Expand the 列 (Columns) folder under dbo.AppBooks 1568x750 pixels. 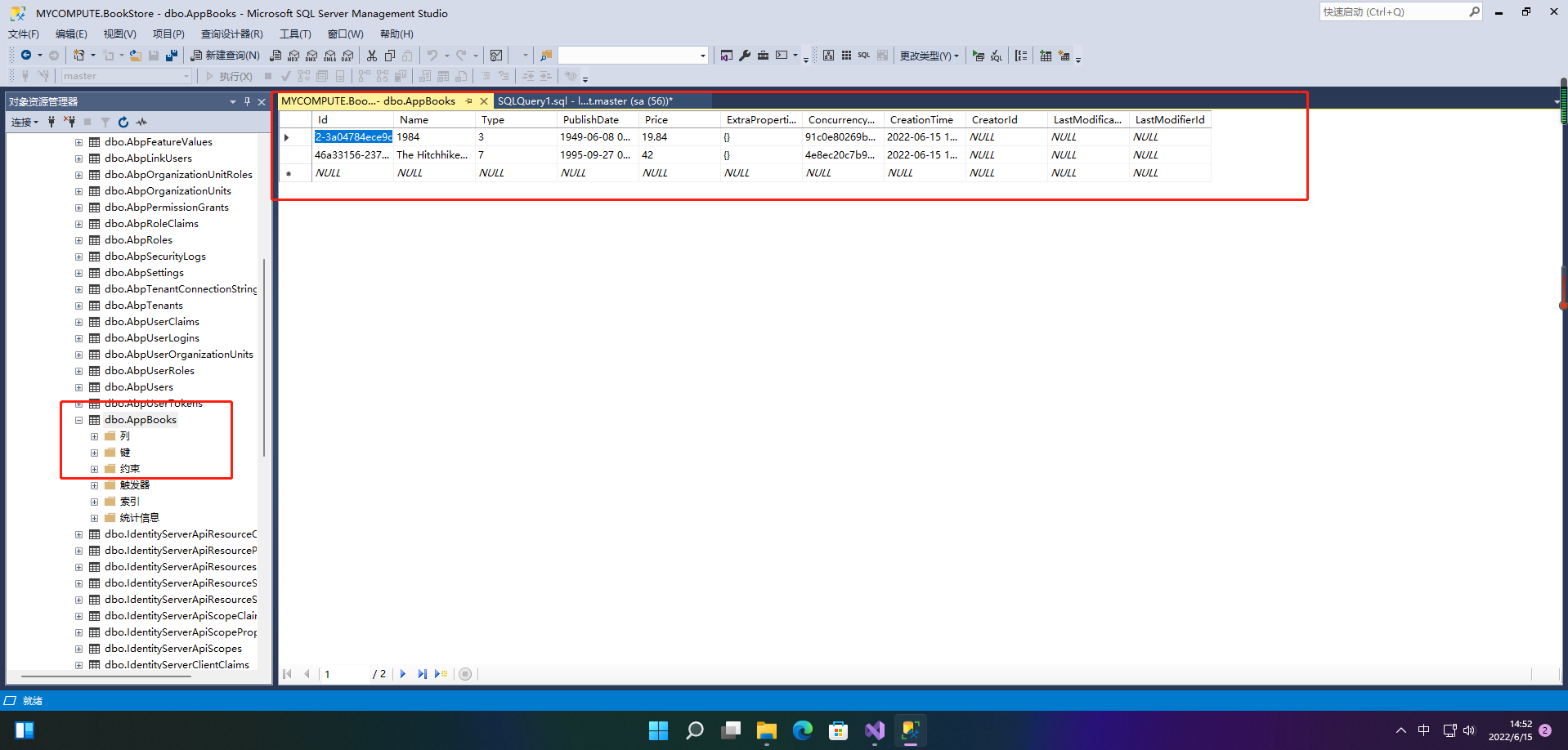pos(95,436)
